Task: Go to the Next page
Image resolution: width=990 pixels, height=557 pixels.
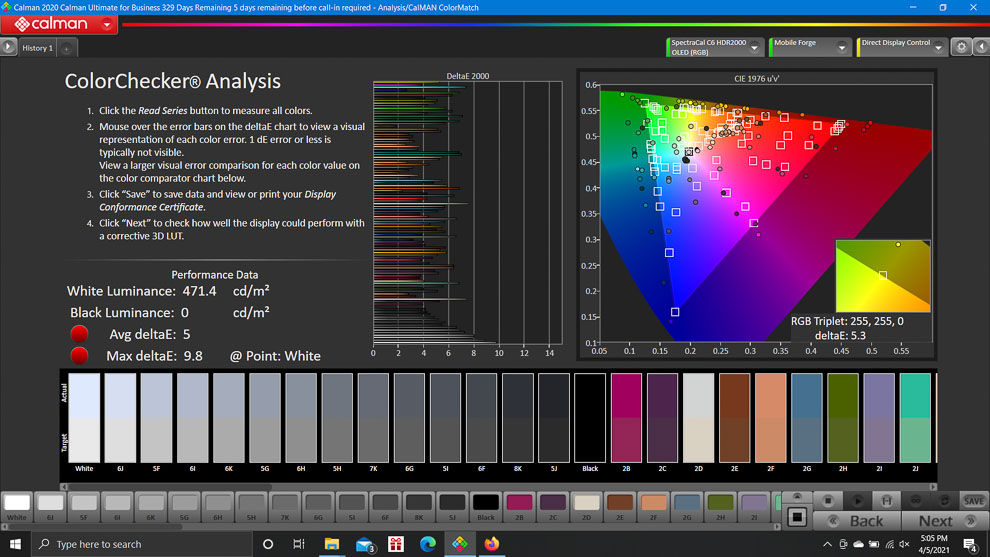Action: pyautogui.click(x=945, y=521)
